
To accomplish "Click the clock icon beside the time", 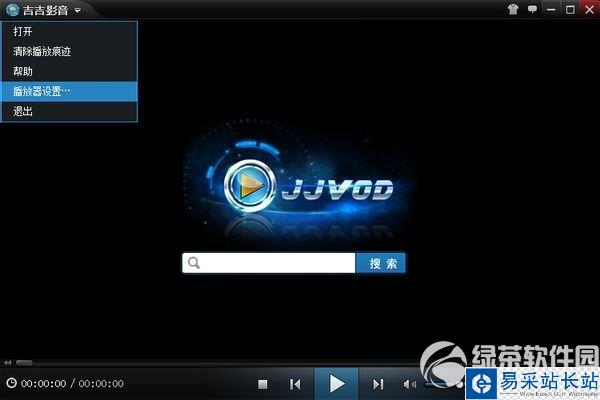I will coord(11,383).
